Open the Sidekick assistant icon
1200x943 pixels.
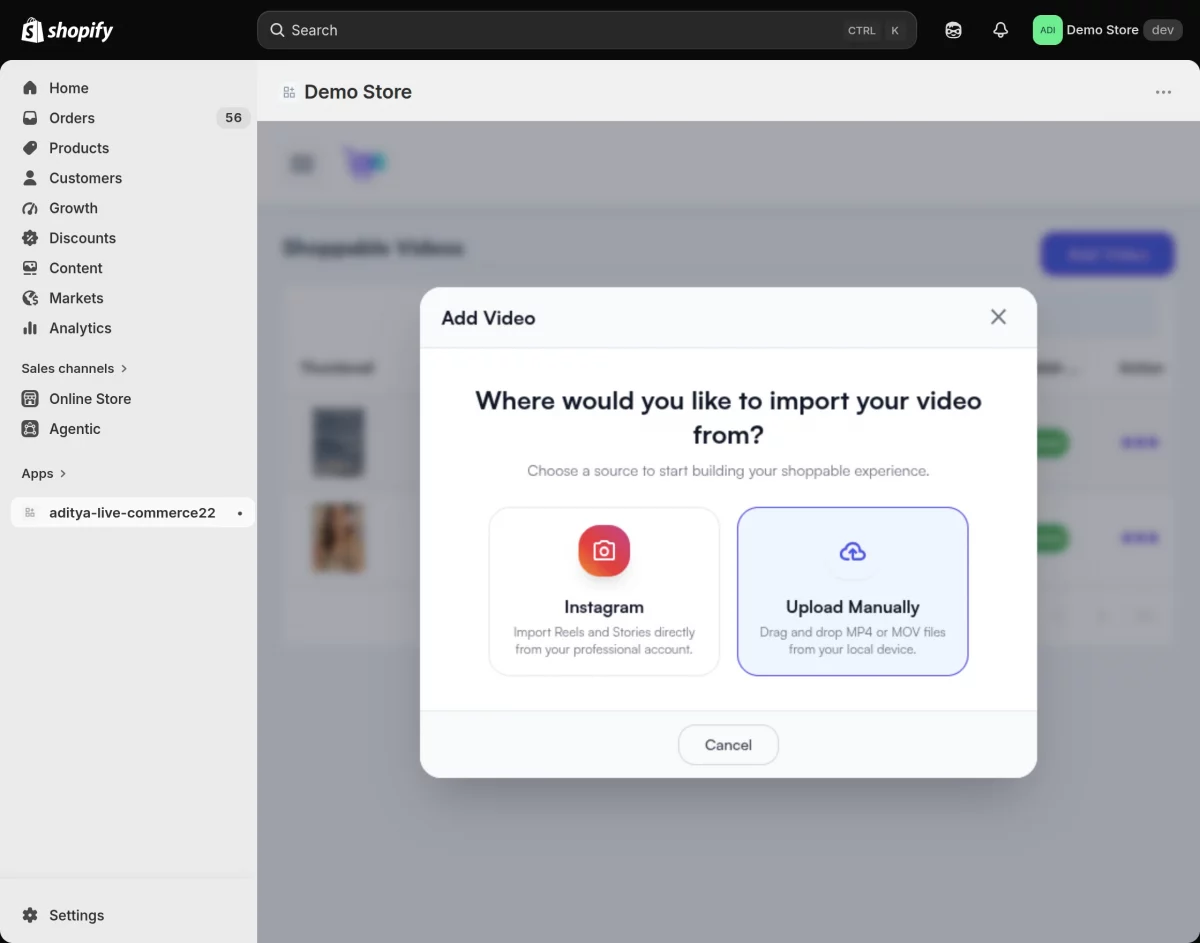point(953,30)
